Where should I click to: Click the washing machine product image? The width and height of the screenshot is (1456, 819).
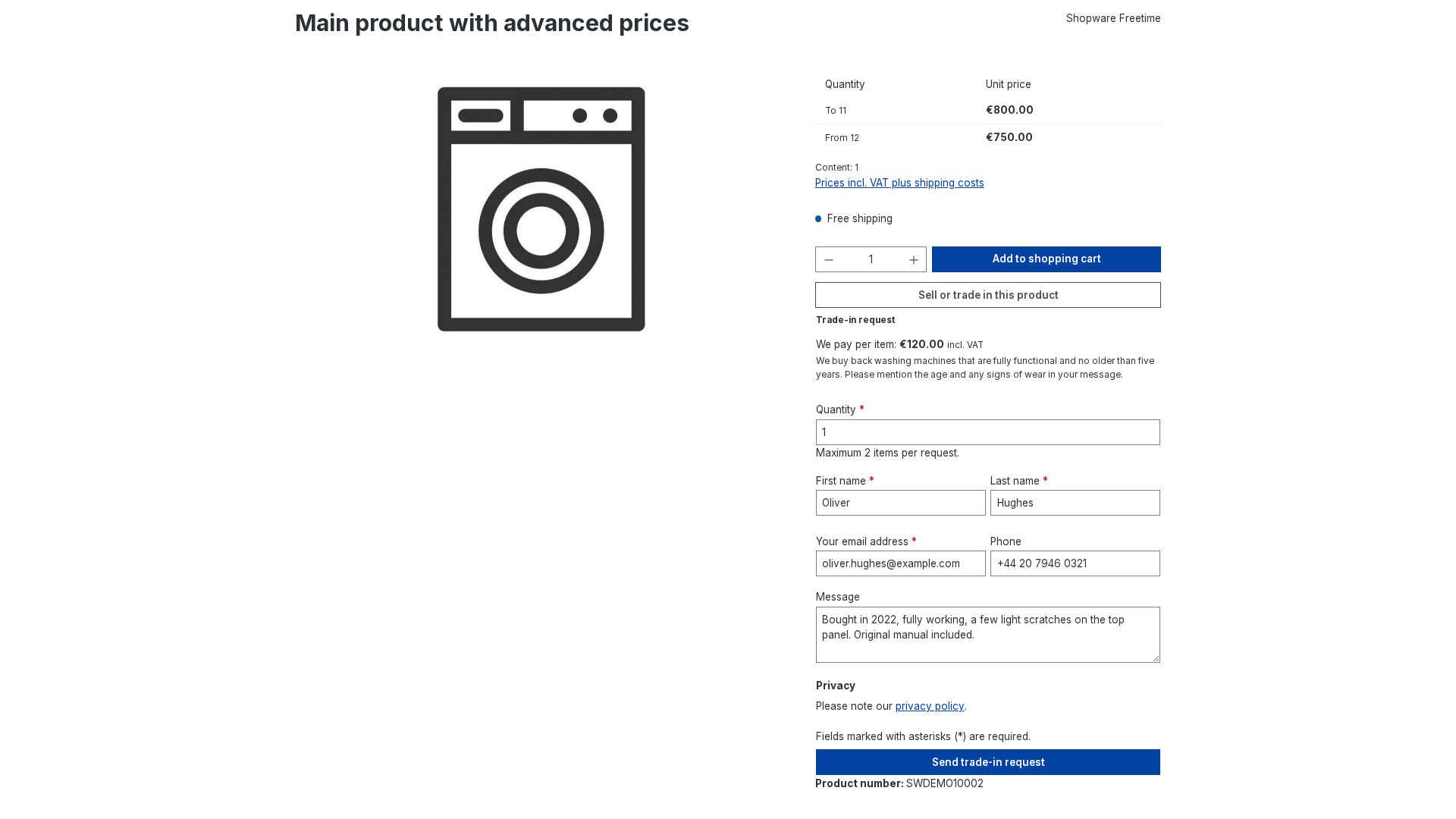541,209
